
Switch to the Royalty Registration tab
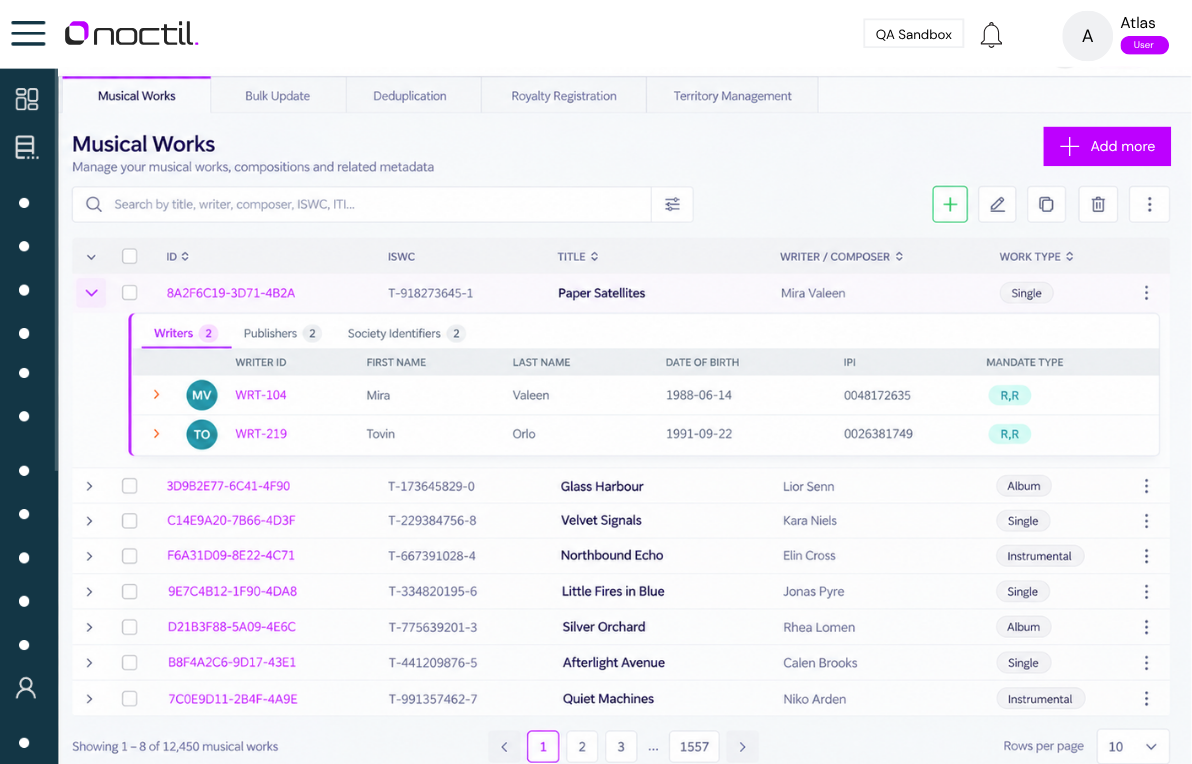click(564, 96)
